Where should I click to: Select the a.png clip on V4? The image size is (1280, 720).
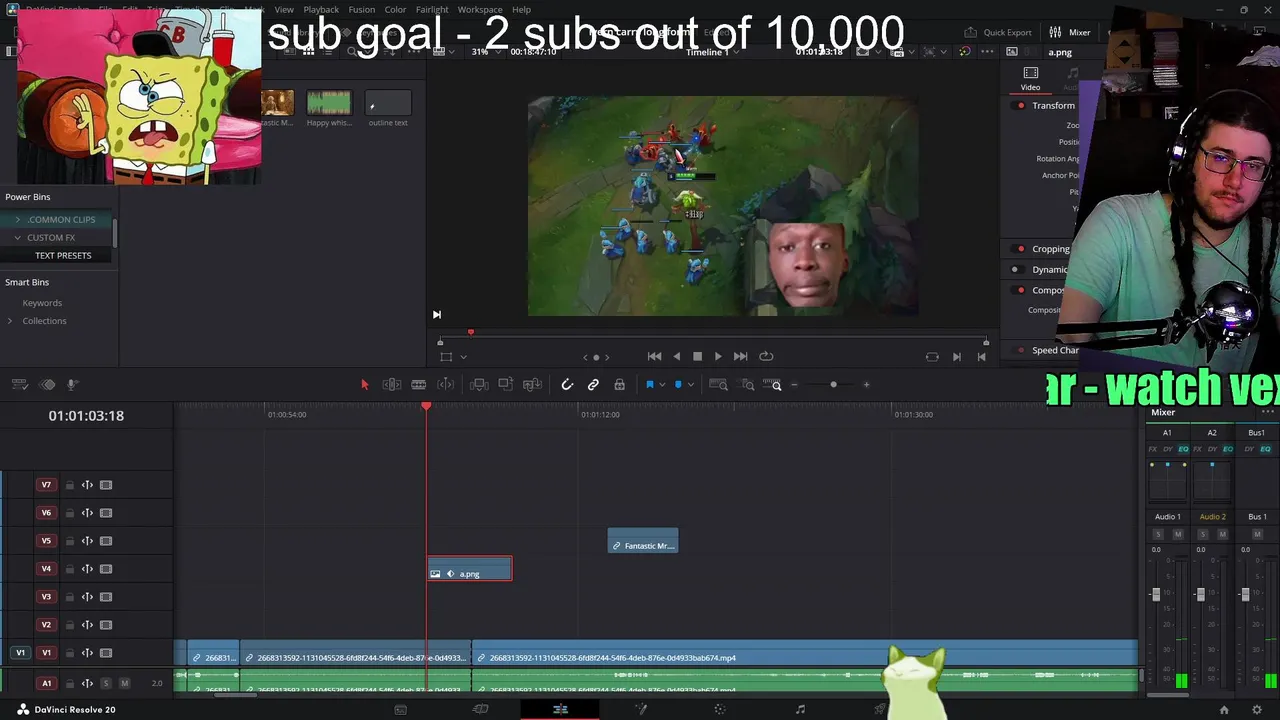point(470,569)
